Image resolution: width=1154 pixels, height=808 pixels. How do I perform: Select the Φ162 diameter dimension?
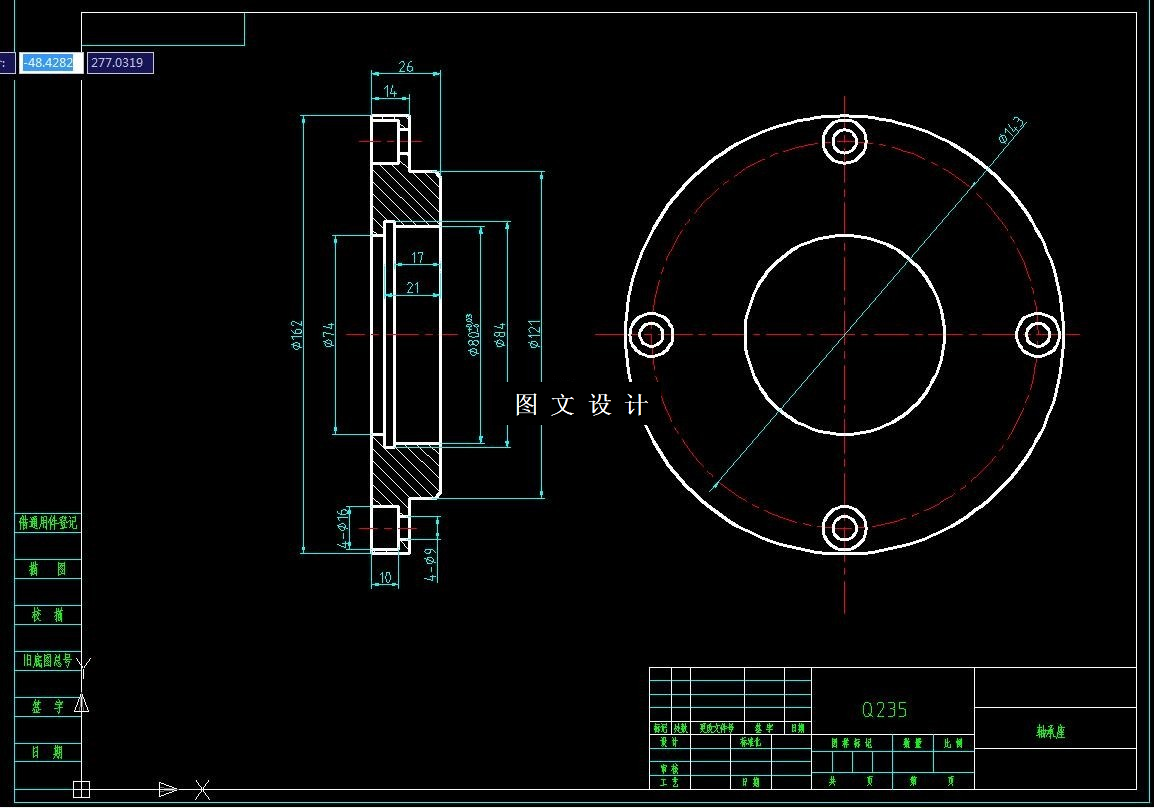(x=297, y=335)
